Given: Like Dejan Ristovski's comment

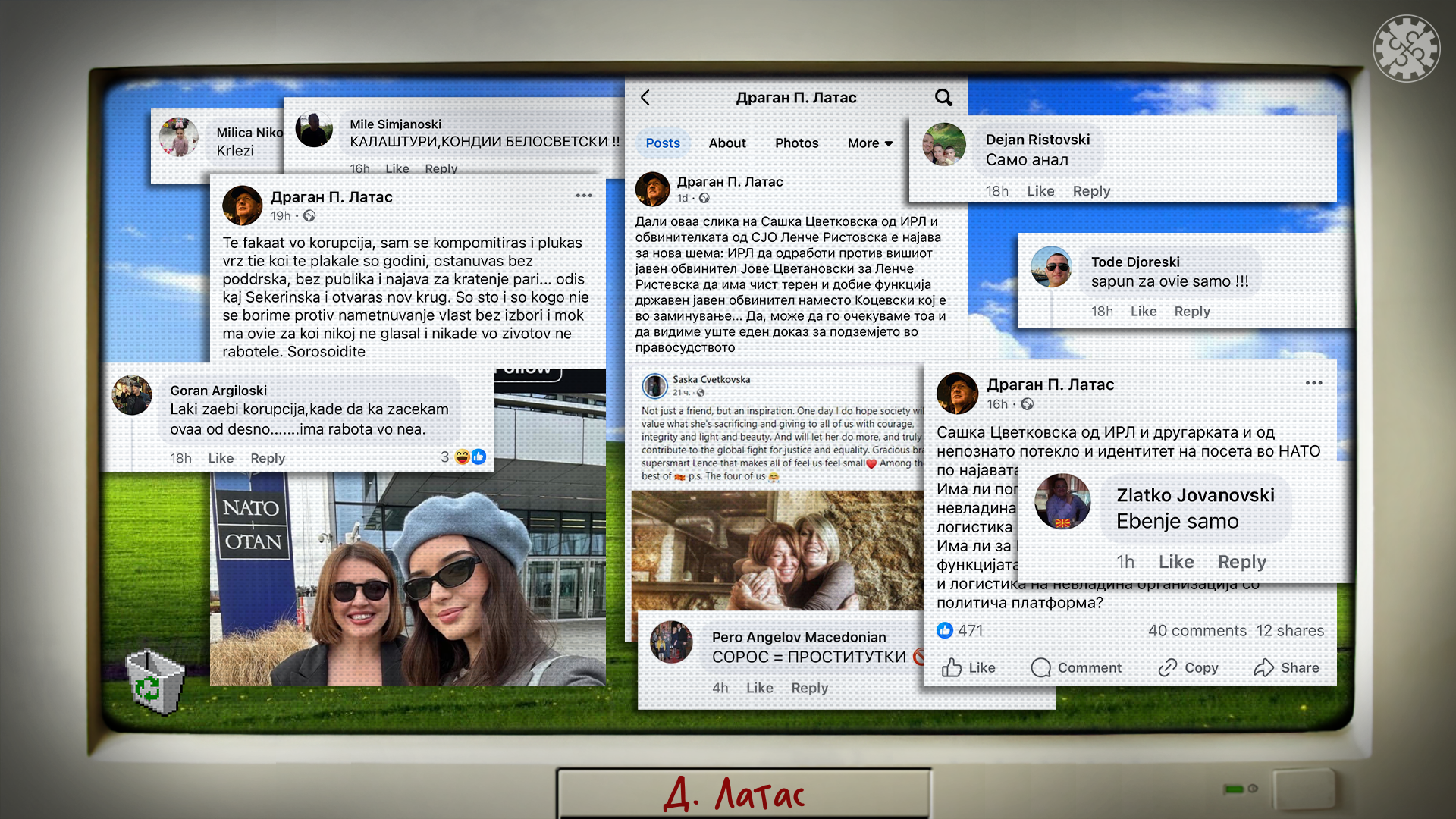Looking at the screenshot, I should click(x=1040, y=191).
